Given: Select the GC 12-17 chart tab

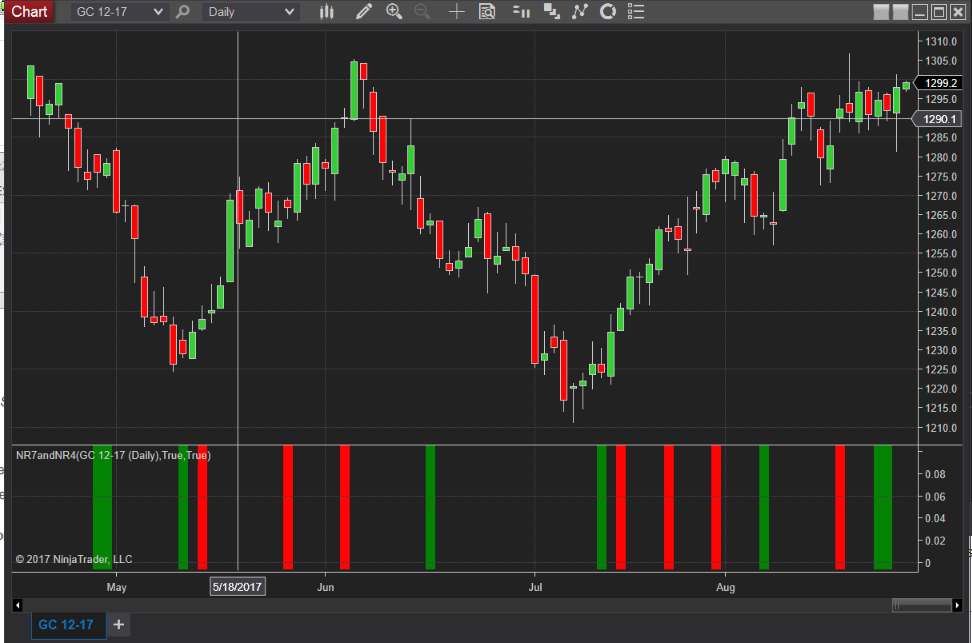Looking at the screenshot, I should pos(66,624).
